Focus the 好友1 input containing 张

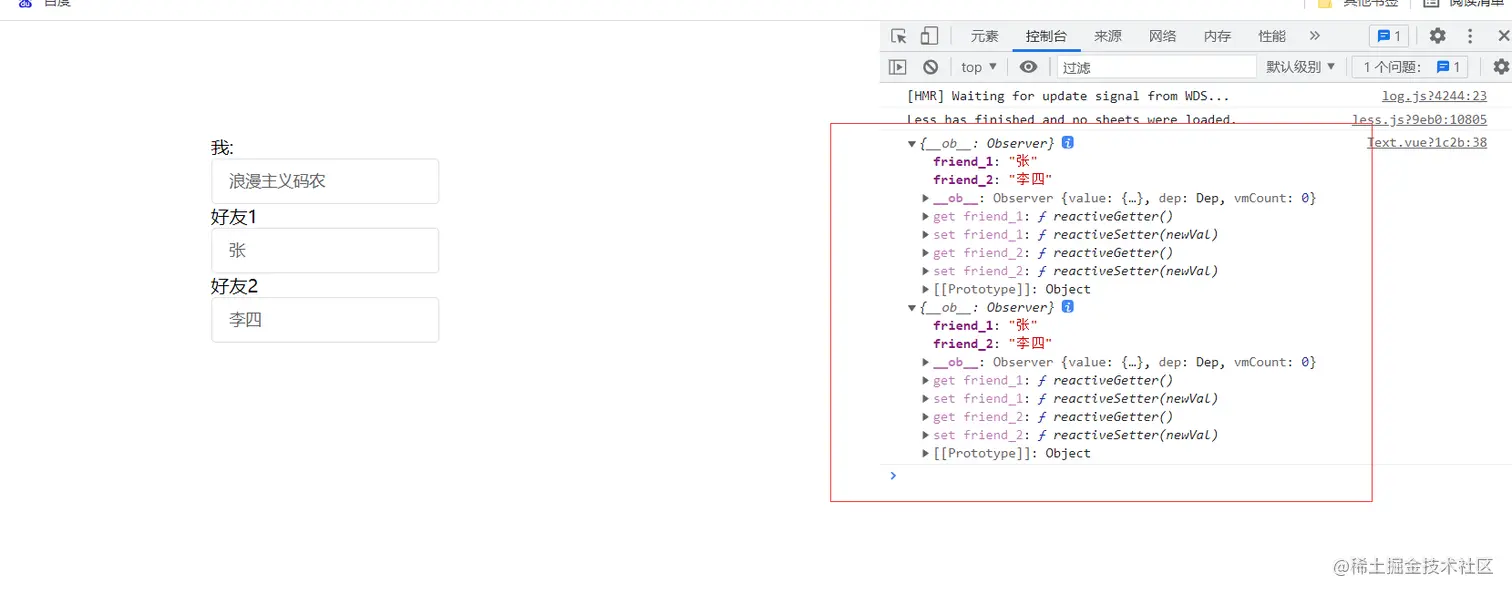click(x=325, y=250)
